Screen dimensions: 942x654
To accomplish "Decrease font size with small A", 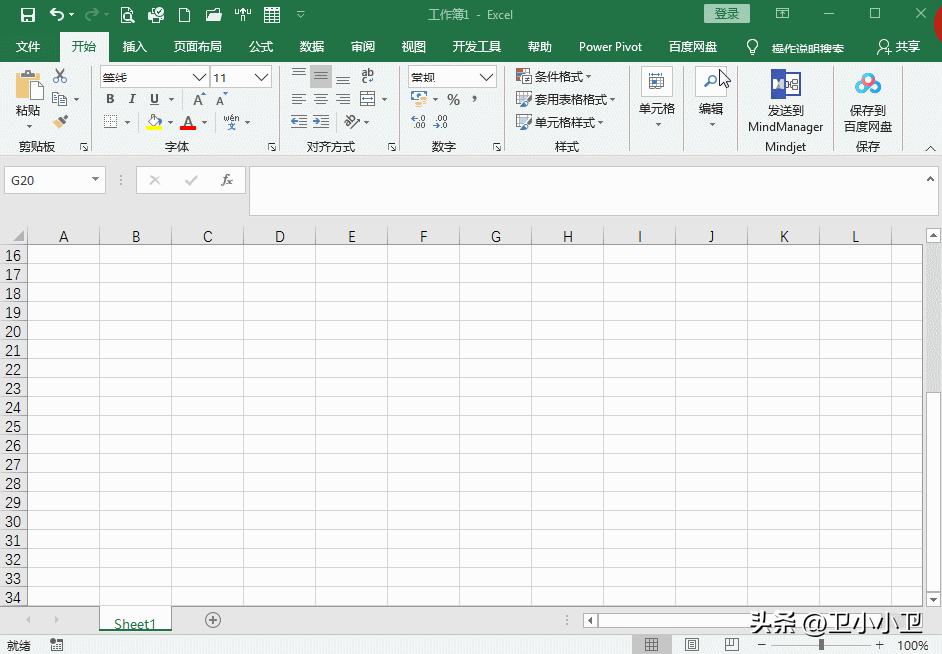I will [222, 99].
